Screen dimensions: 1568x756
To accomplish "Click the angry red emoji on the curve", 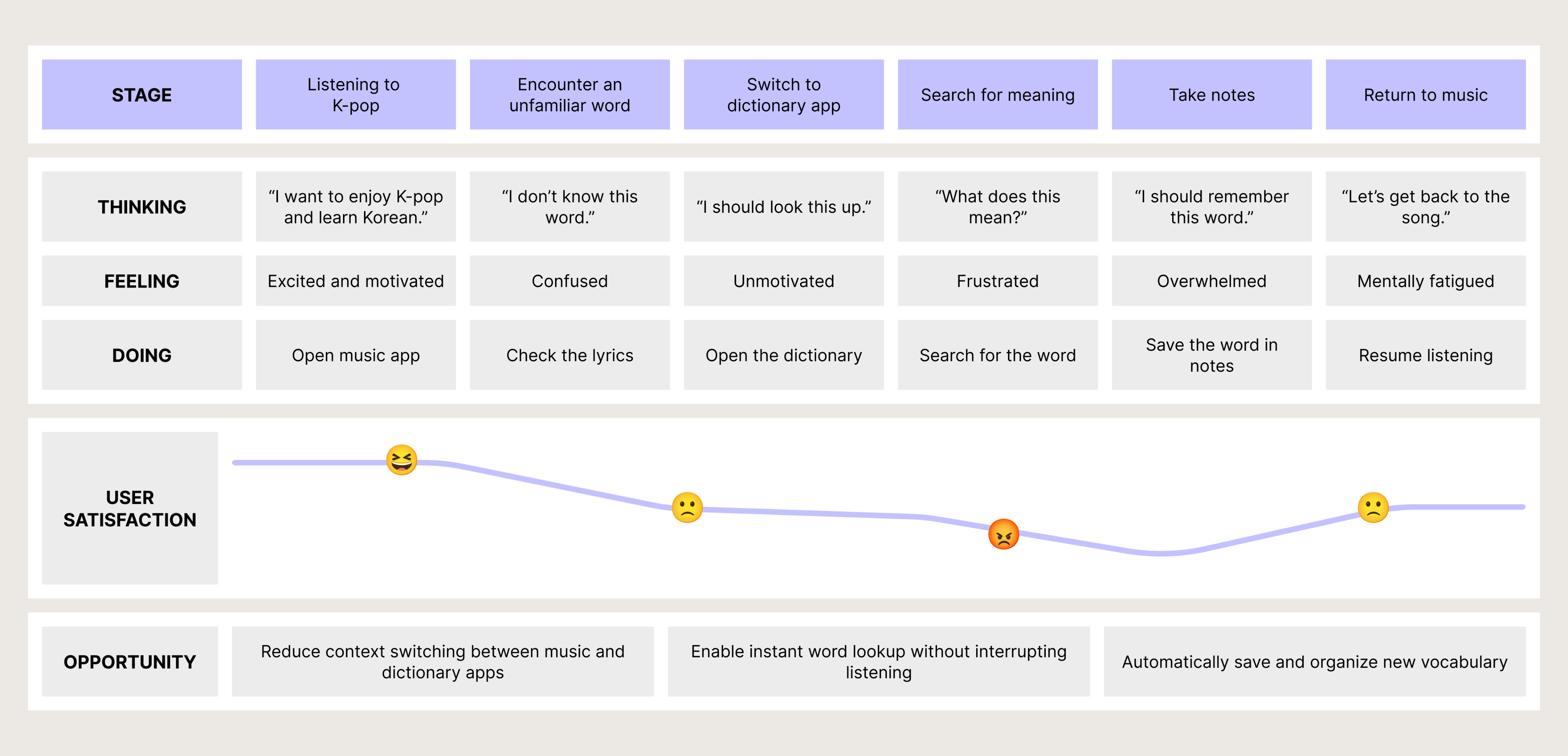I will coord(1003,534).
